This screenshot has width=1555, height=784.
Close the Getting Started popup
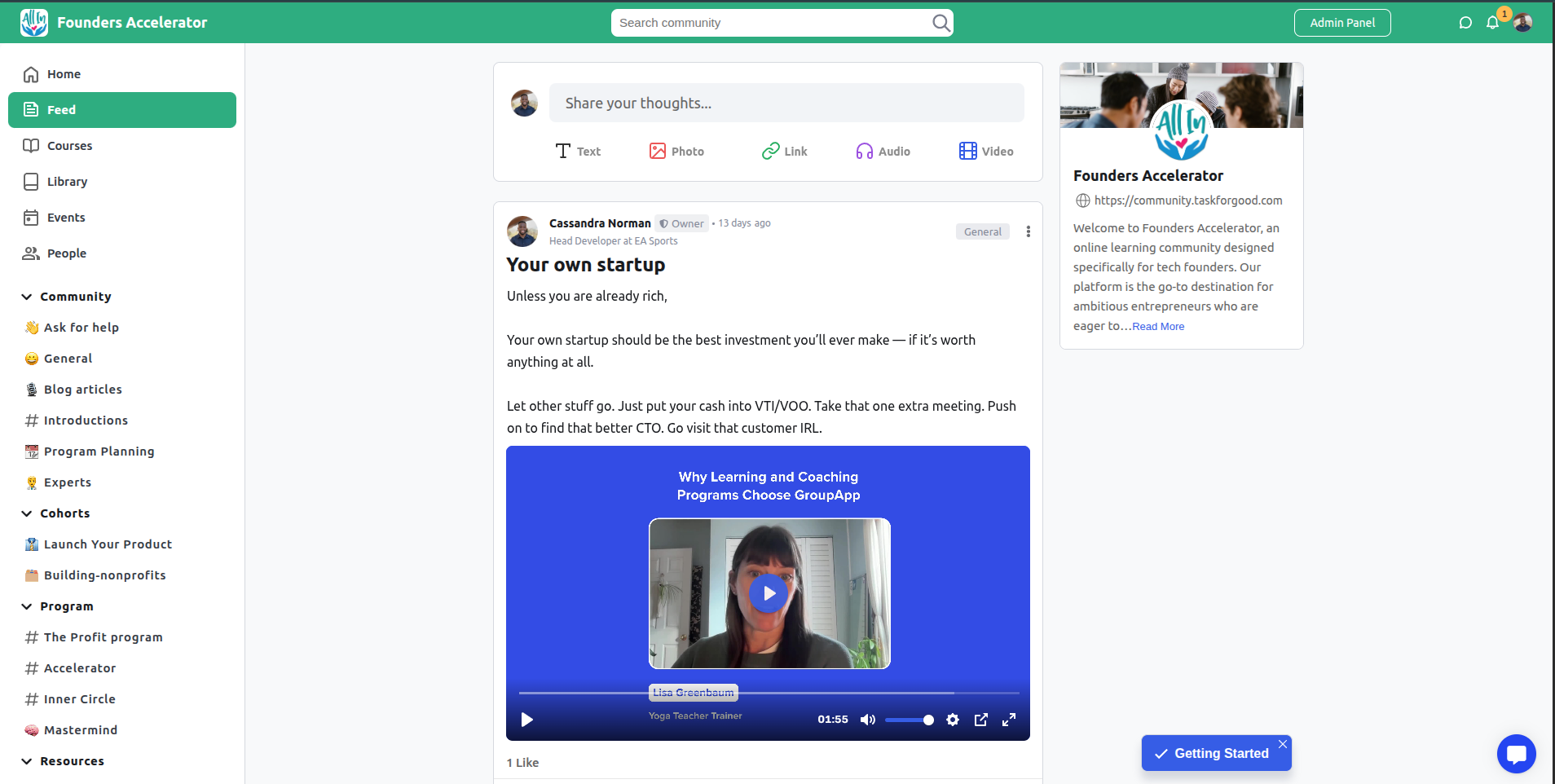[1283, 744]
